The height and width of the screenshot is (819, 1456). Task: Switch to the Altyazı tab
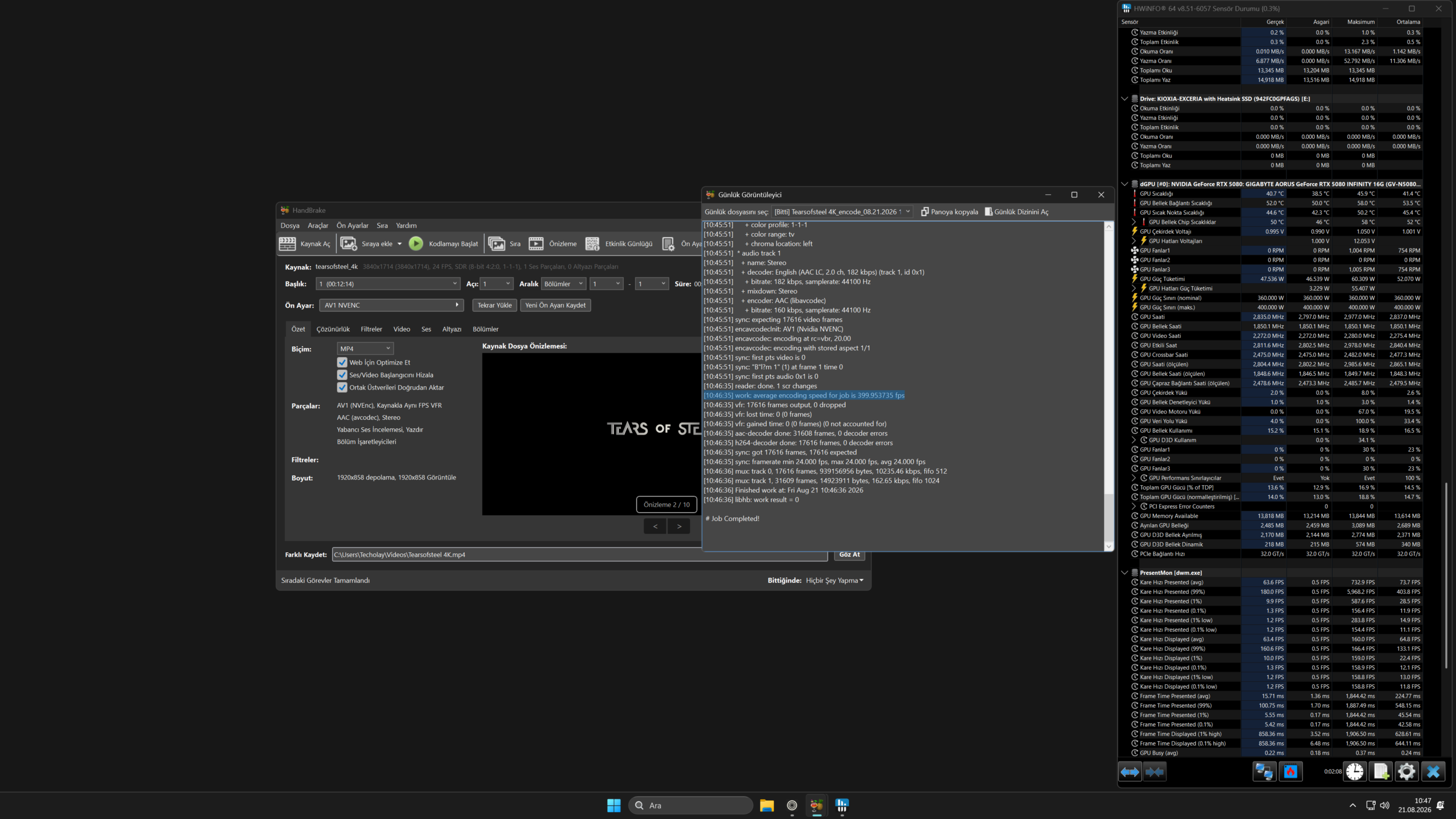click(x=452, y=329)
